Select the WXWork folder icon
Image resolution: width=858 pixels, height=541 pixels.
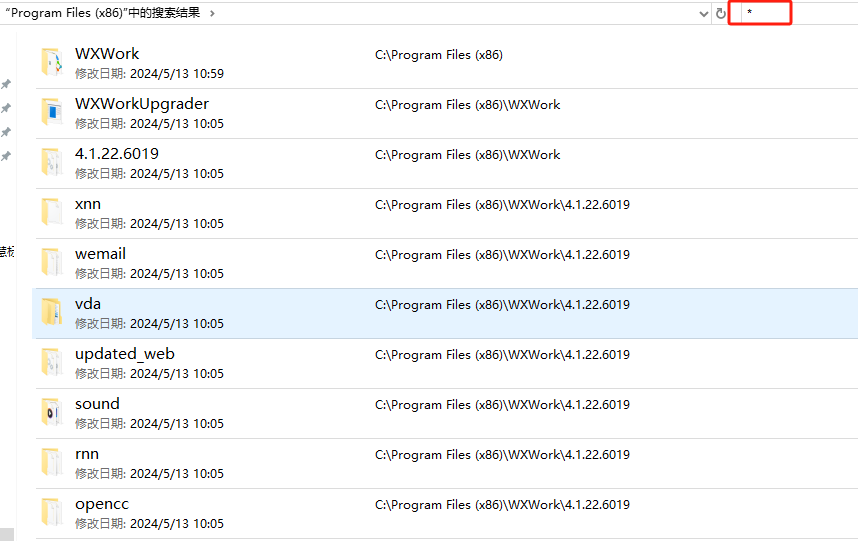tap(52, 62)
